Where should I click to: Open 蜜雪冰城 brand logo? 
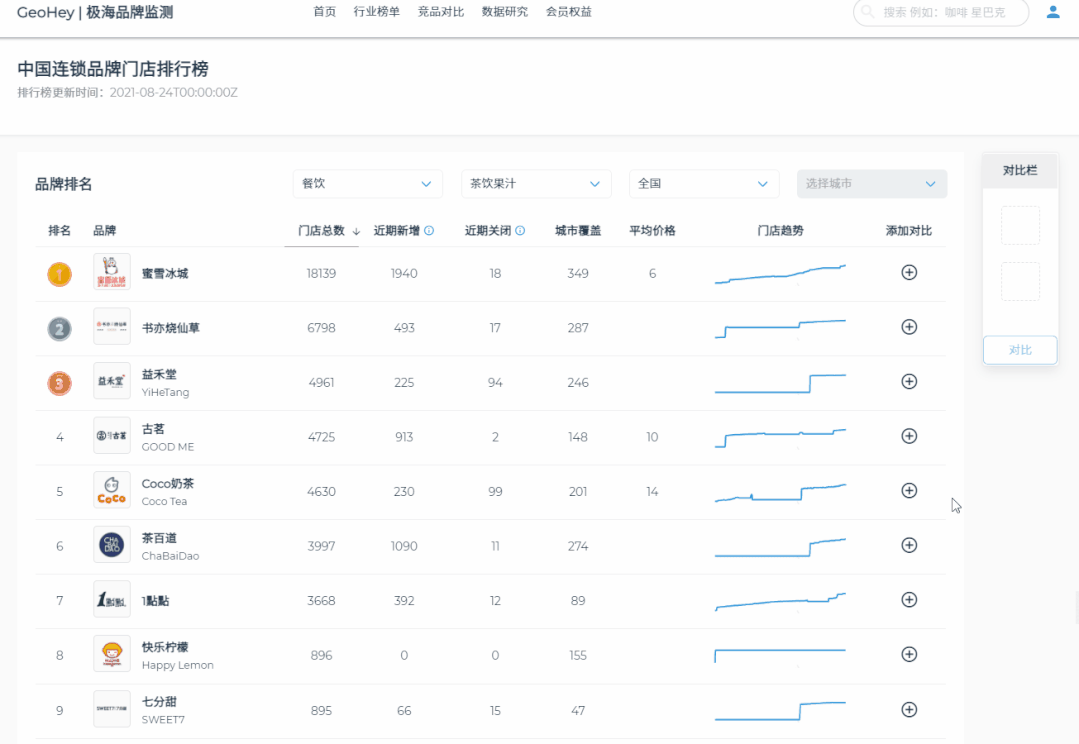[111, 272]
